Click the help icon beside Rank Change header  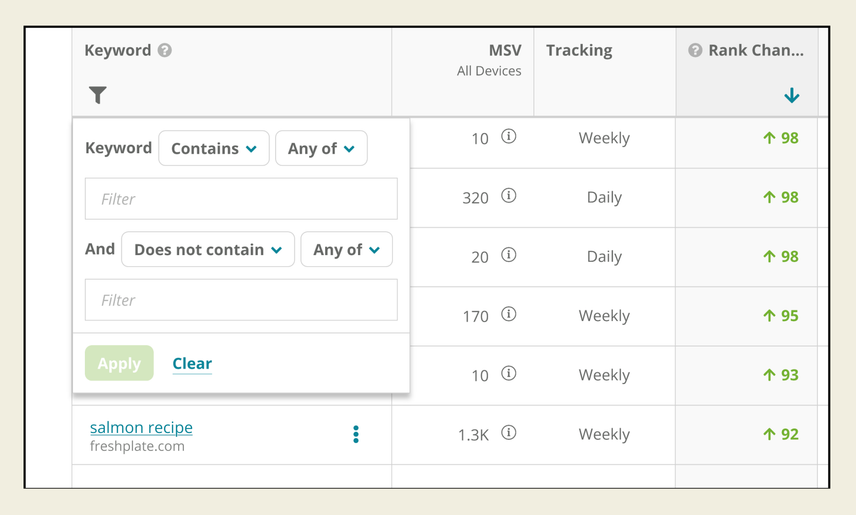pos(695,50)
